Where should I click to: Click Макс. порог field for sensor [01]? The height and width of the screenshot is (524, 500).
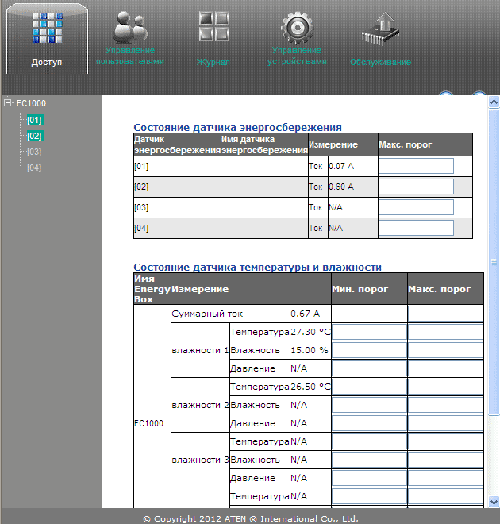click(x=416, y=166)
